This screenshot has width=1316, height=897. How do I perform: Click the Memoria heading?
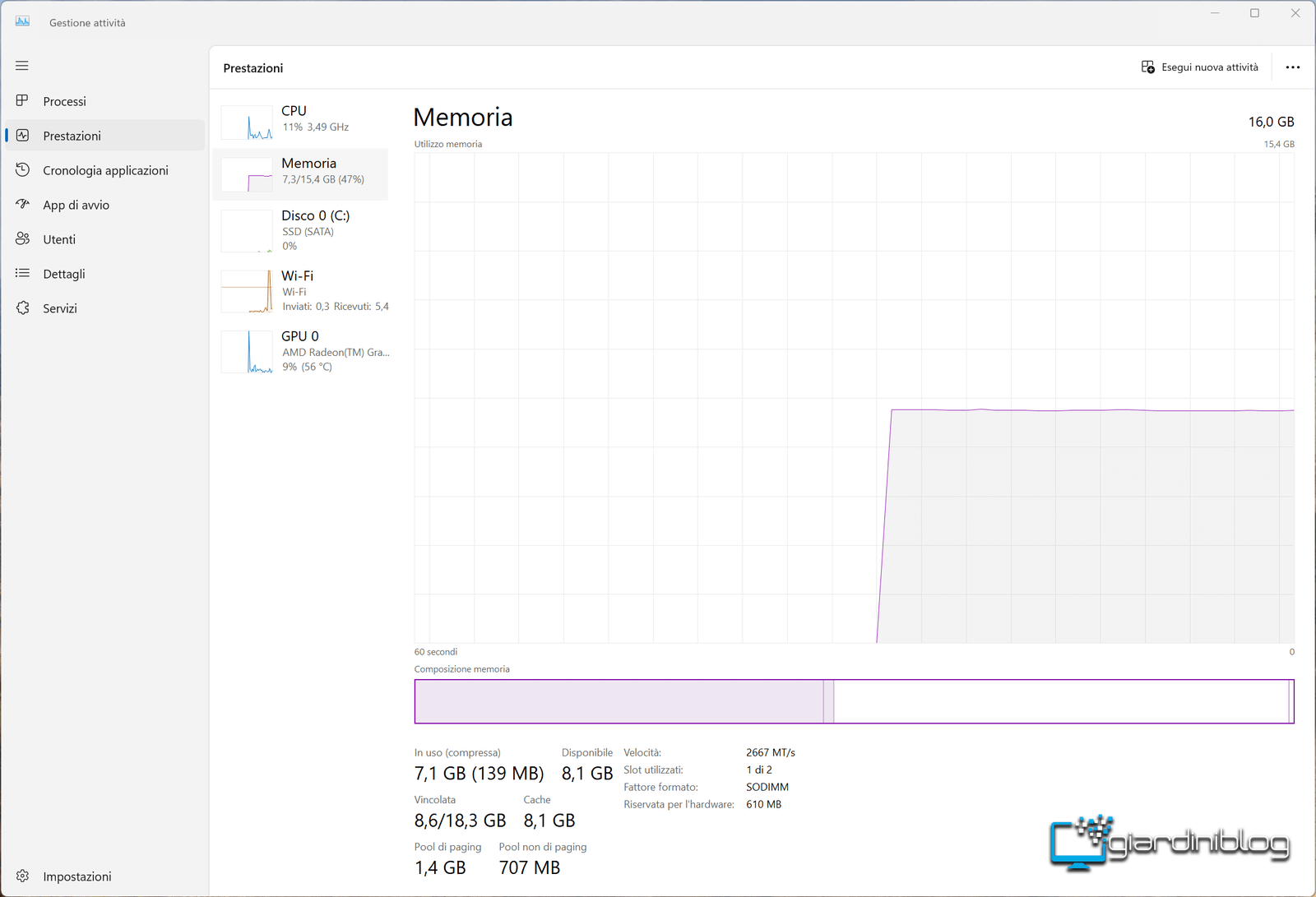(463, 118)
